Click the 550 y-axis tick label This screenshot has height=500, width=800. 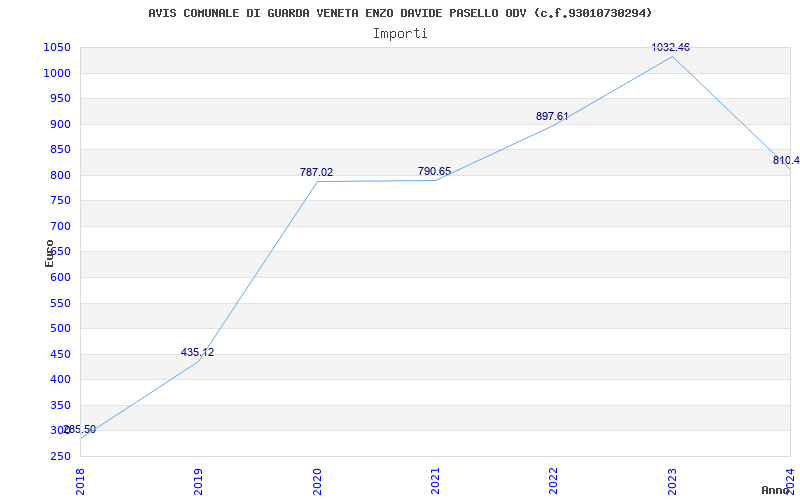coord(60,304)
